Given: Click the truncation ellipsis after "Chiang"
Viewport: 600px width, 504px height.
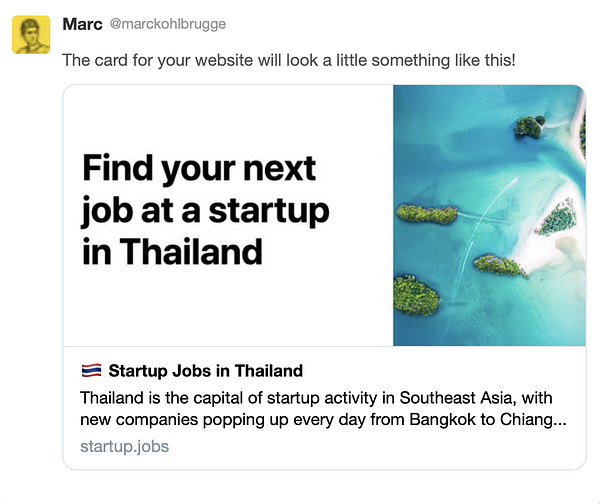Looking at the screenshot, I should pos(560,421).
